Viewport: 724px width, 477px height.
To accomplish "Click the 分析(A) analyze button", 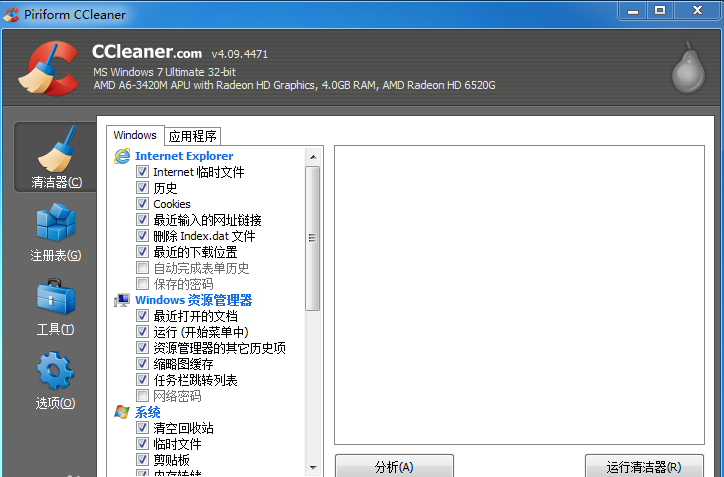I will [x=394, y=466].
